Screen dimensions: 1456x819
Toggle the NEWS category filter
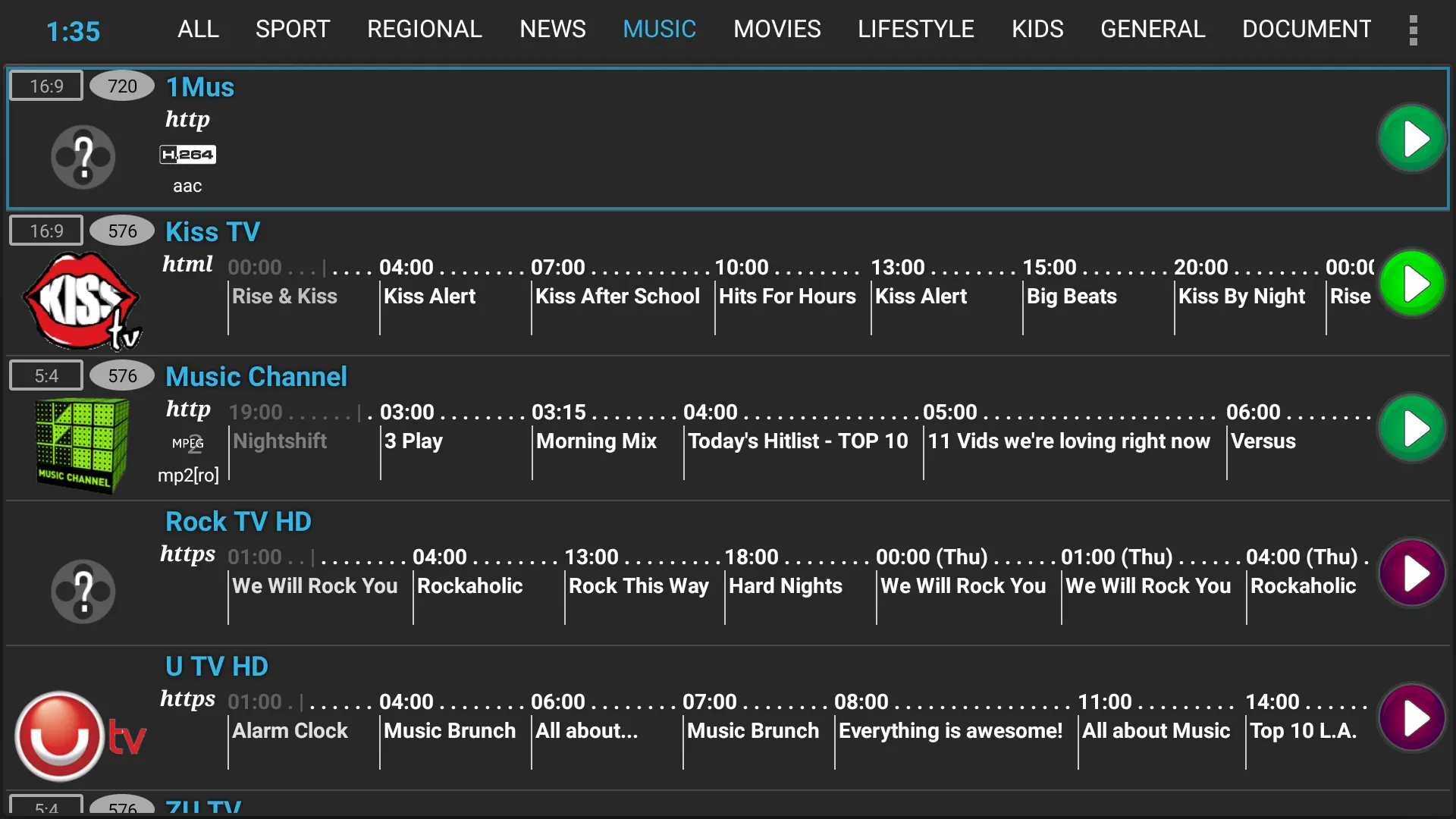[x=553, y=29]
